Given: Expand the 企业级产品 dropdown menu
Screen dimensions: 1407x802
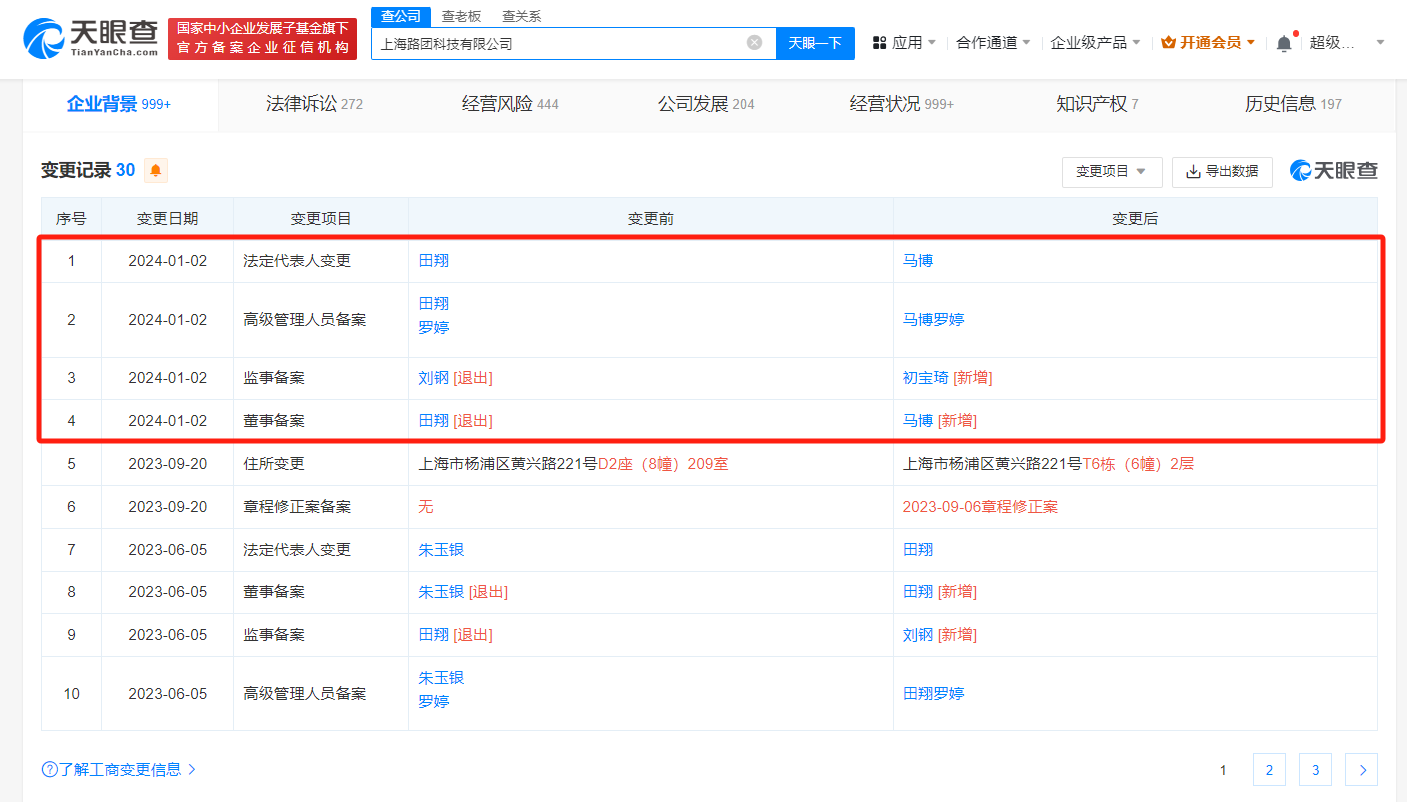Looking at the screenshot, I should tap(1095, 43).
